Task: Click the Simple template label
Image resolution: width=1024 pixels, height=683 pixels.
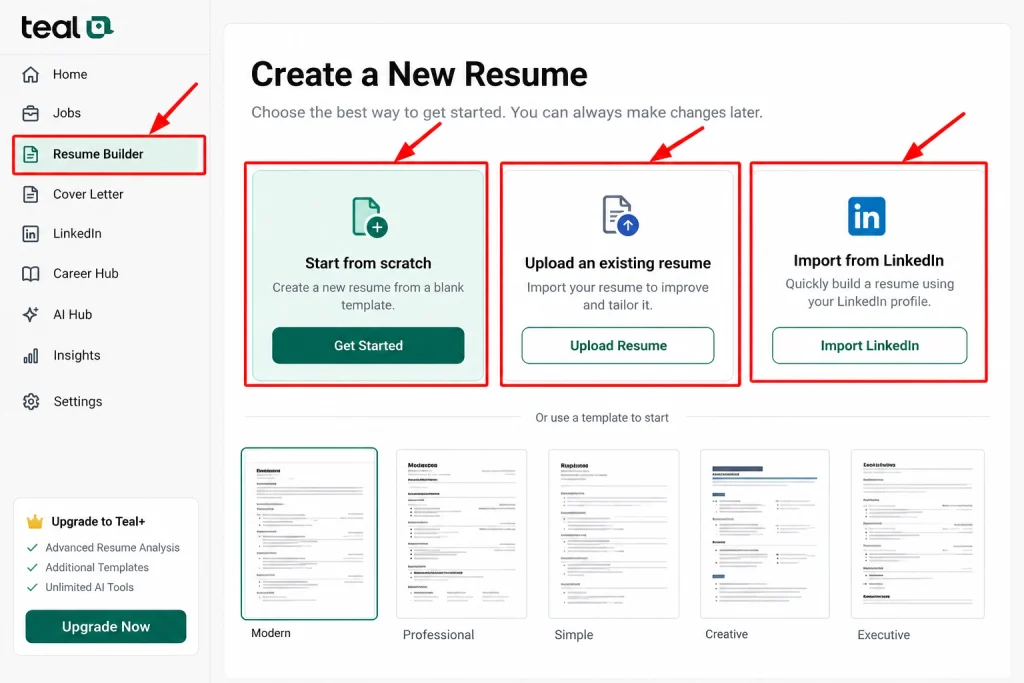Action: [574, 635]
